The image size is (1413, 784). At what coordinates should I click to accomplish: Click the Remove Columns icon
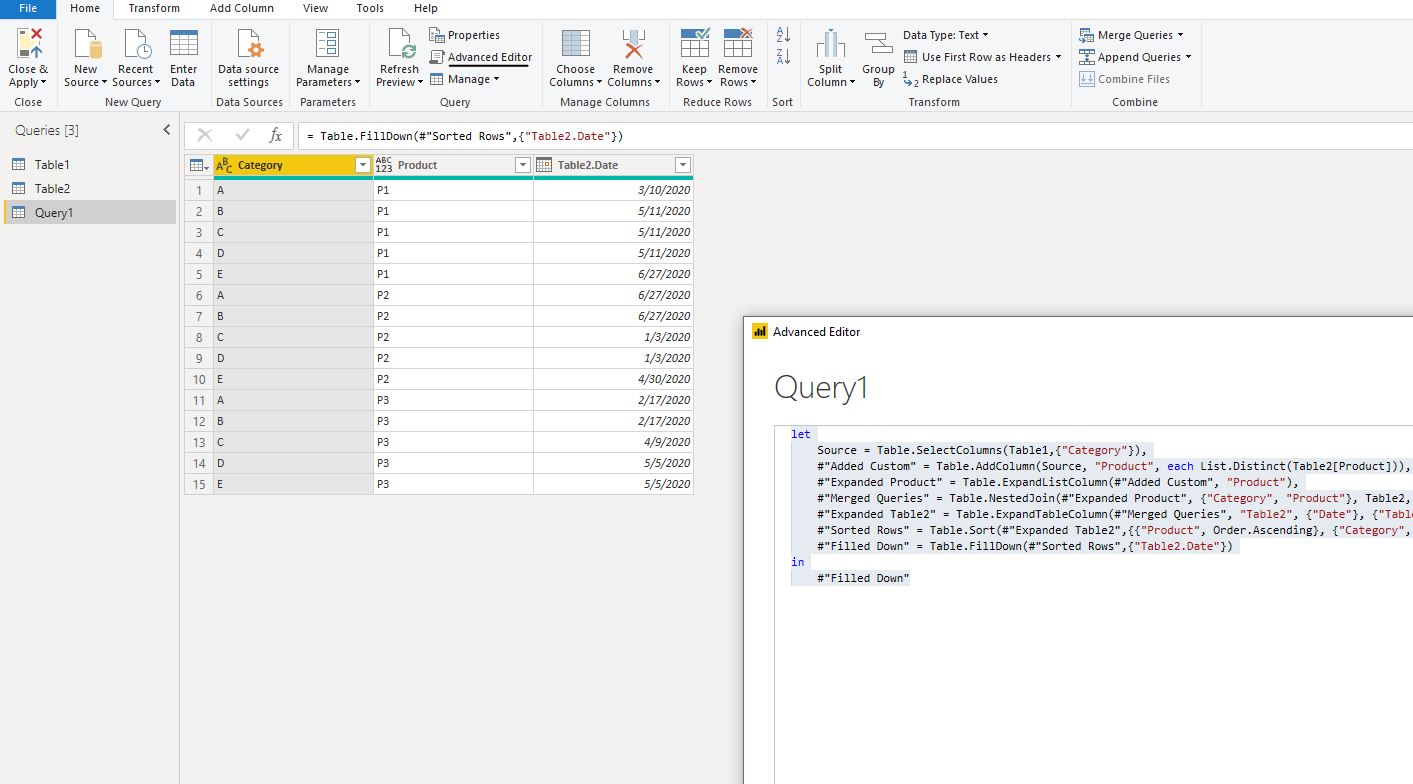pyautogui.click(x=633, y=44)
